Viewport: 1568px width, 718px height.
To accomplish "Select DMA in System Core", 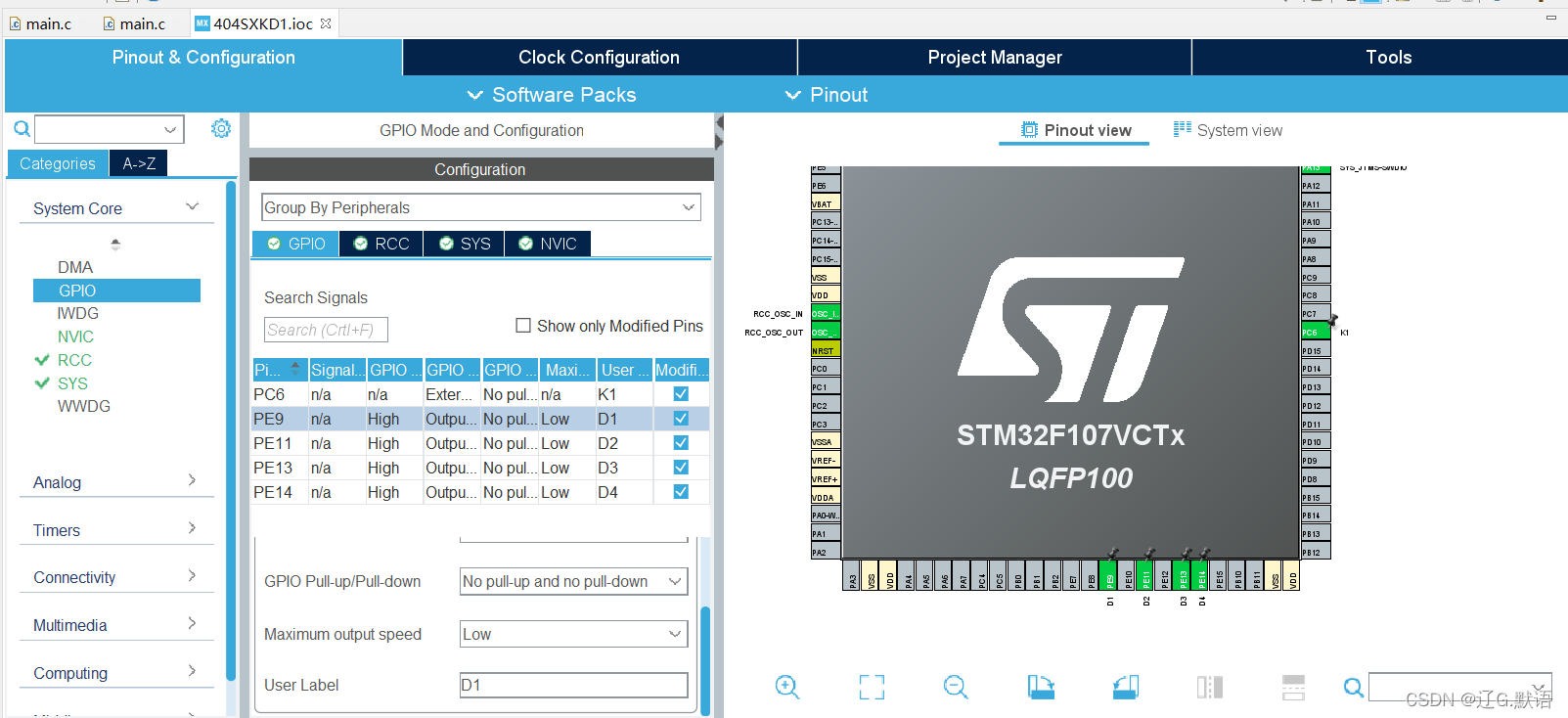I will coord(75,267).
